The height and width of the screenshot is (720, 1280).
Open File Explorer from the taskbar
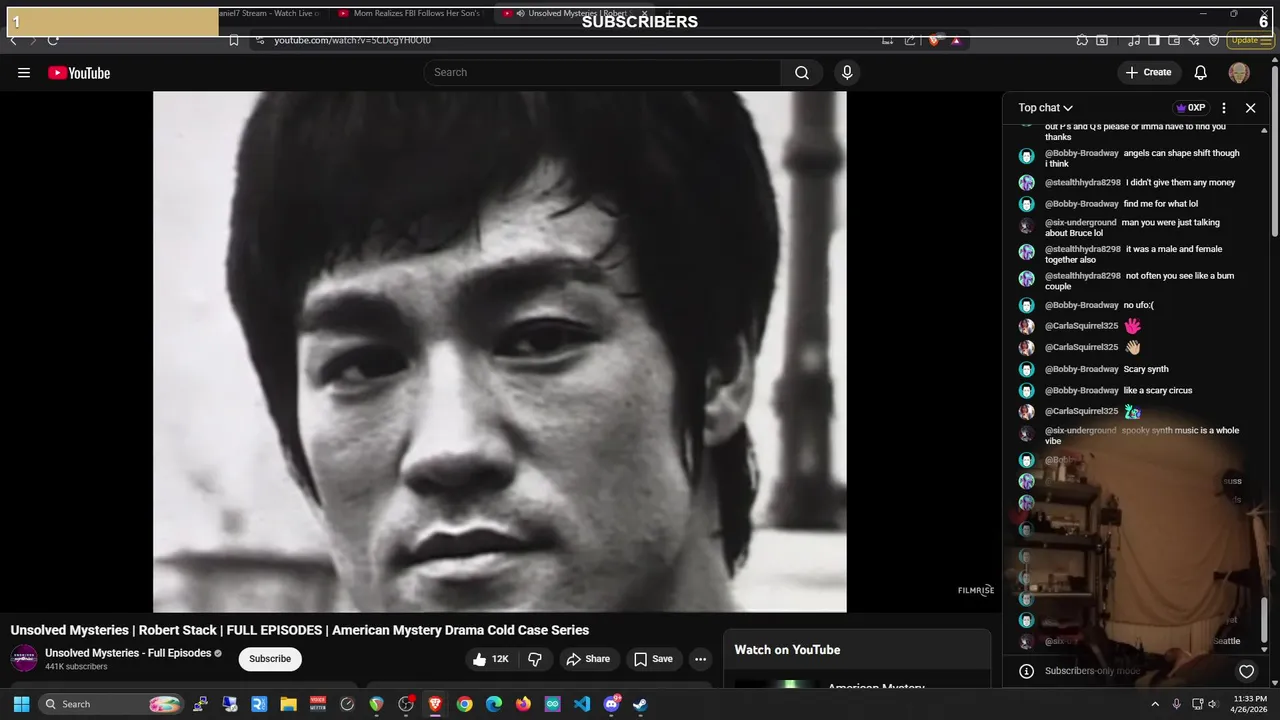tap(288, 704)
